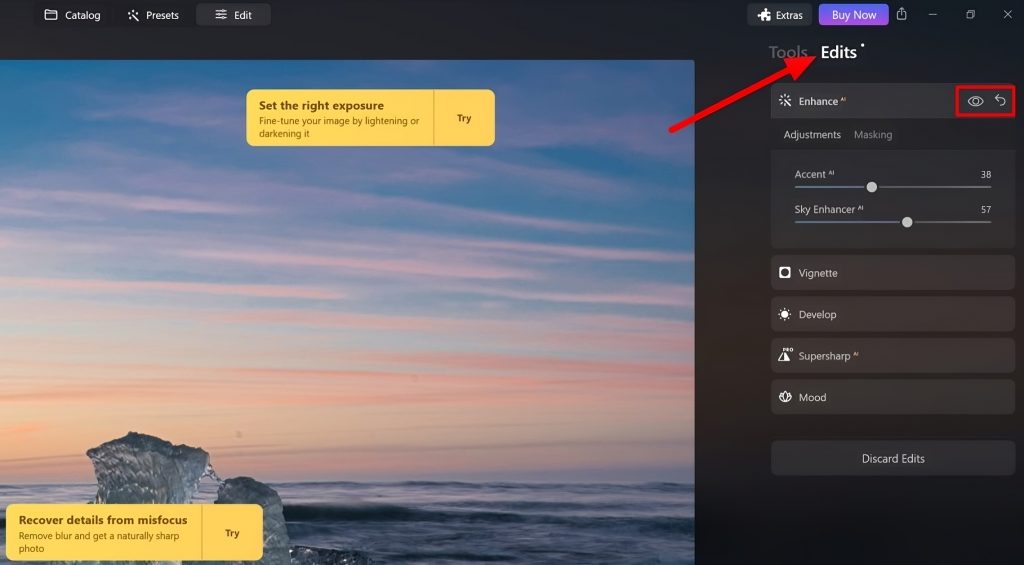Viewport: 1024px width, 565px height.
Task: Minimize the application window
Action: 933,14
